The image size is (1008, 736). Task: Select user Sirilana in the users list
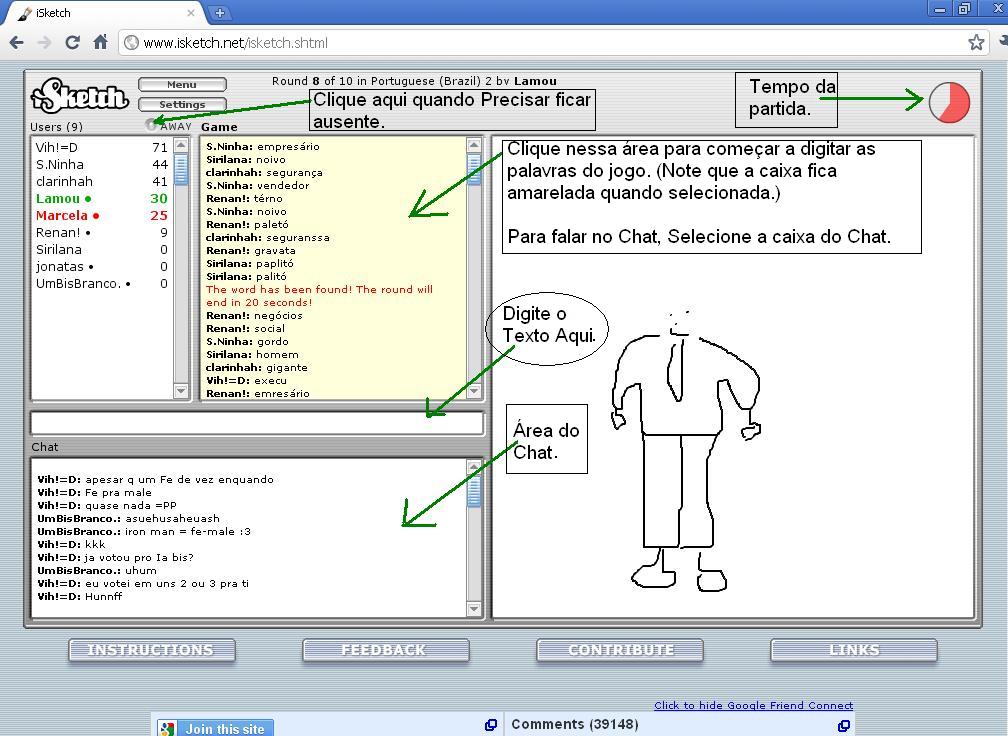102,249
